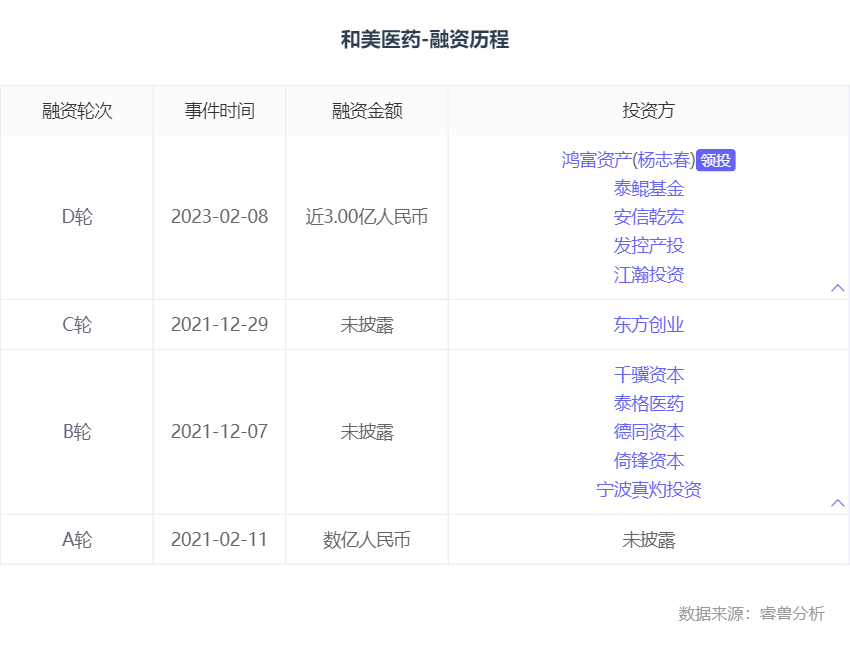Viewport: 850px width, 656px height.
Task: Click the date 2023-02-08
Action: coord(220,217)
